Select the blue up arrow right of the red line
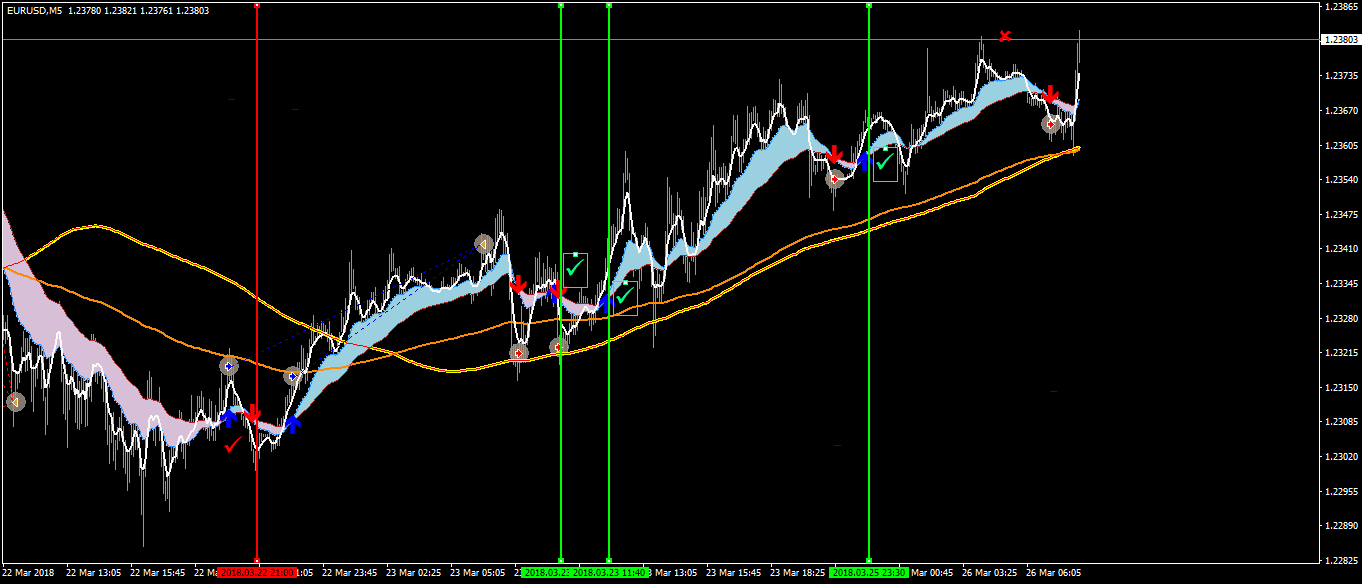Screen dimensions: 1362x584 click(292, 424)
